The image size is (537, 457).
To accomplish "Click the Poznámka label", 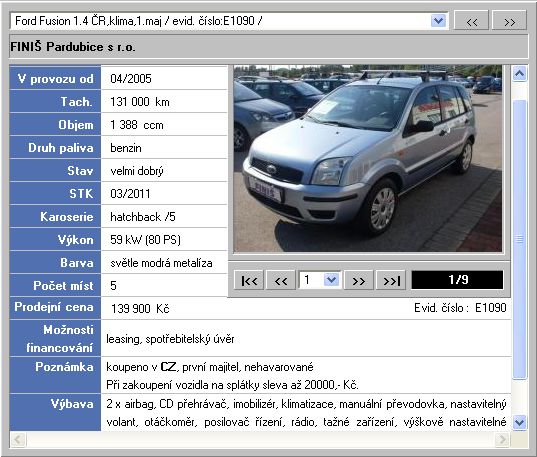I will 64,367.
